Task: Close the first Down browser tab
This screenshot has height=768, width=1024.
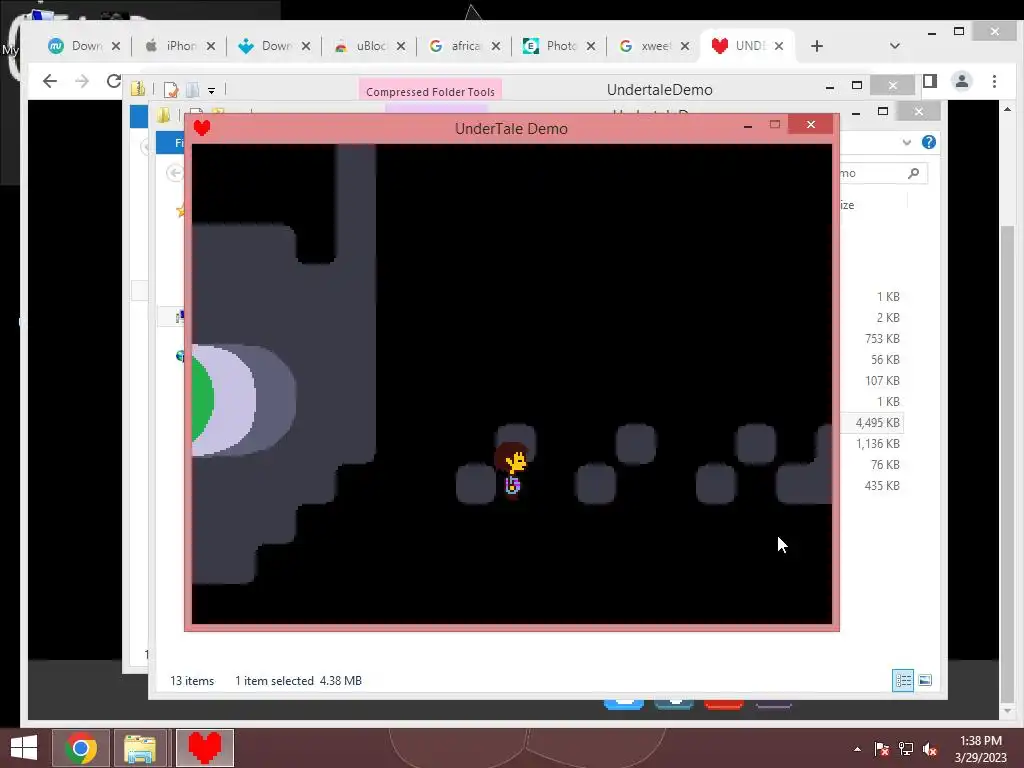Action: pyautogui.click(x=116, y=46)
